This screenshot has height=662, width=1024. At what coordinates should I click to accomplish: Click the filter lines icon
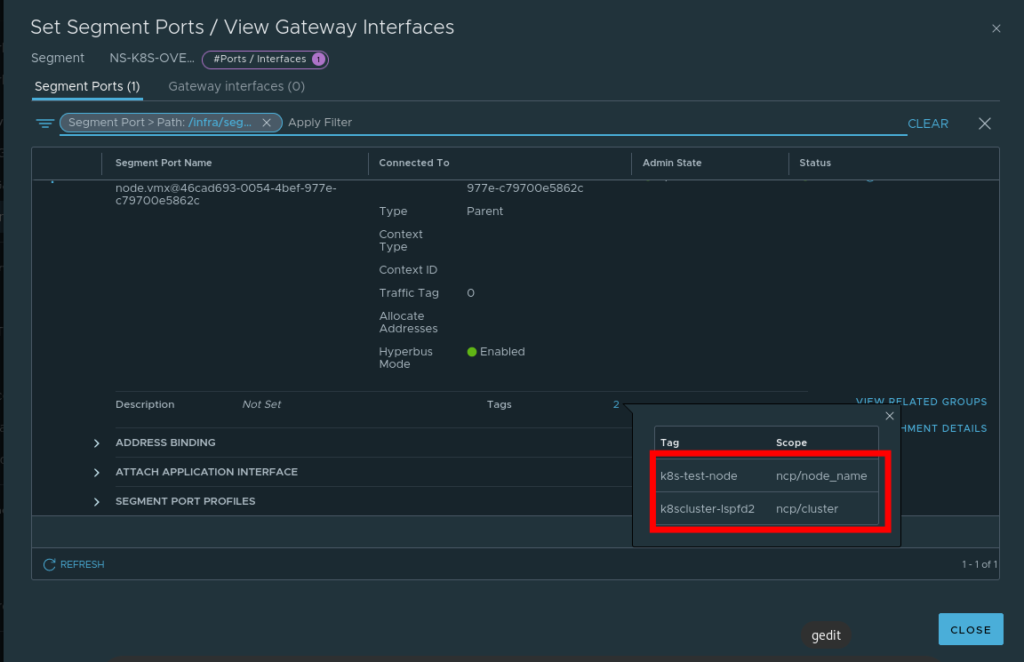coord(45,123)
